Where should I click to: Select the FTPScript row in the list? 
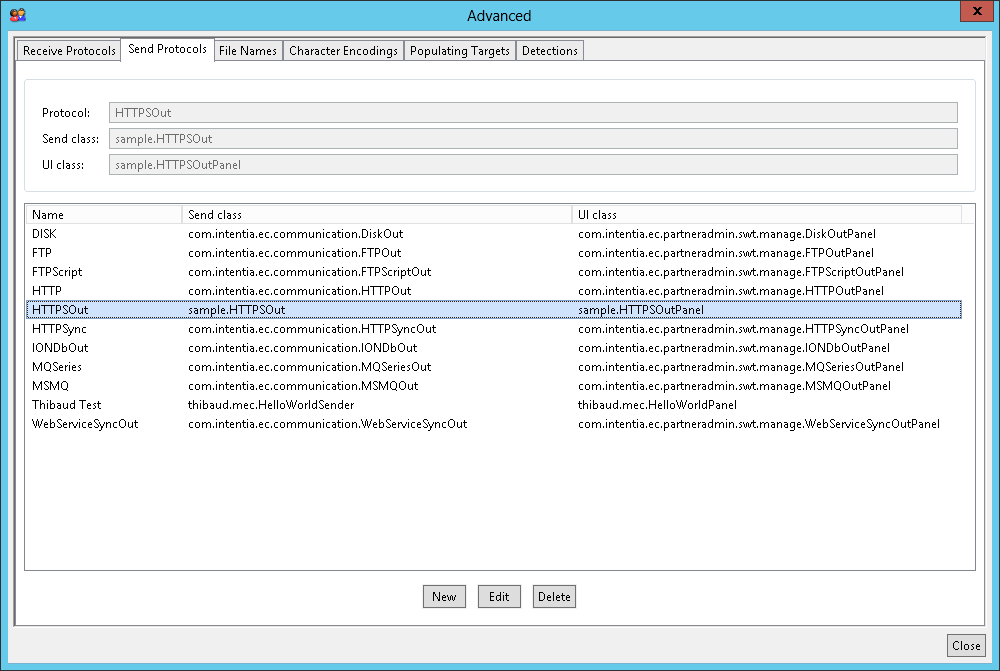coord(57,272)
